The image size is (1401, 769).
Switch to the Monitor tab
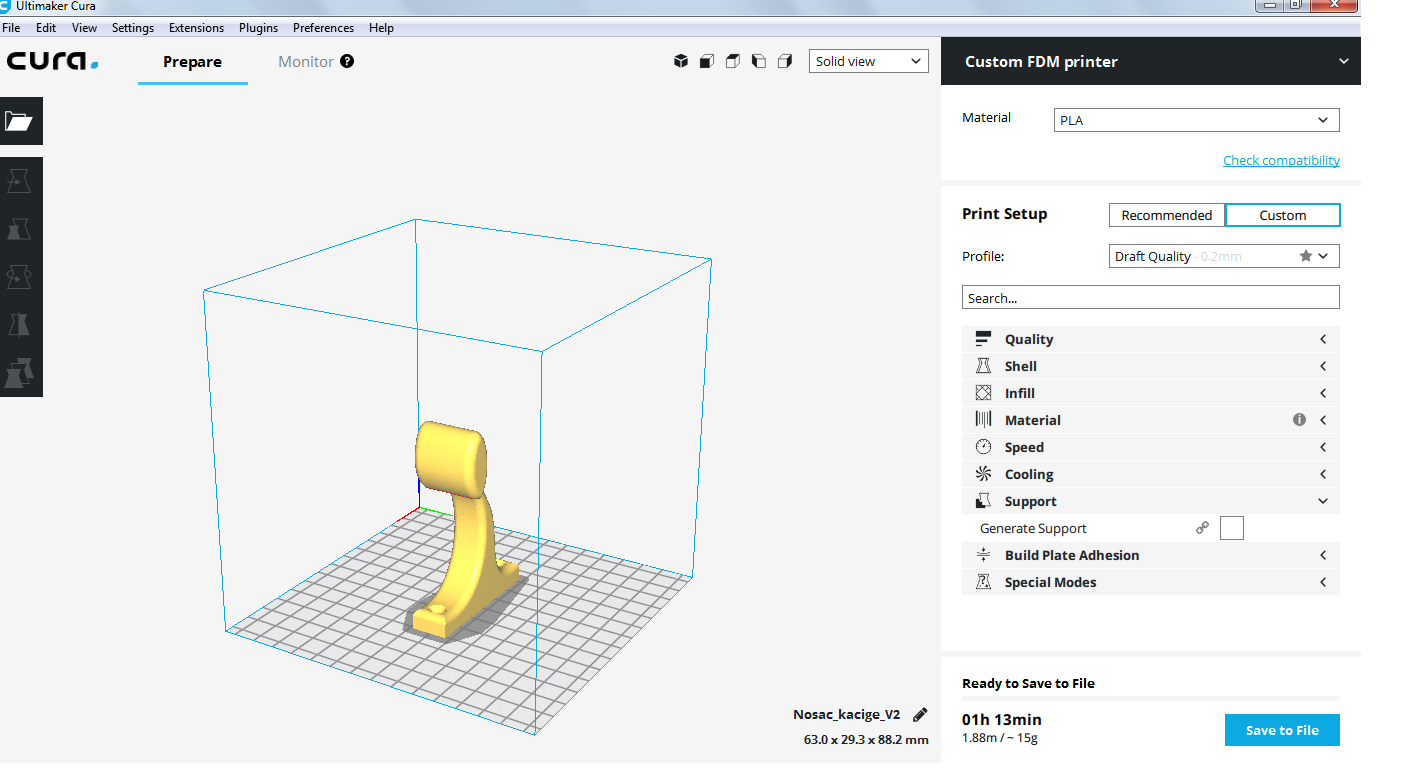coord(306,62)
